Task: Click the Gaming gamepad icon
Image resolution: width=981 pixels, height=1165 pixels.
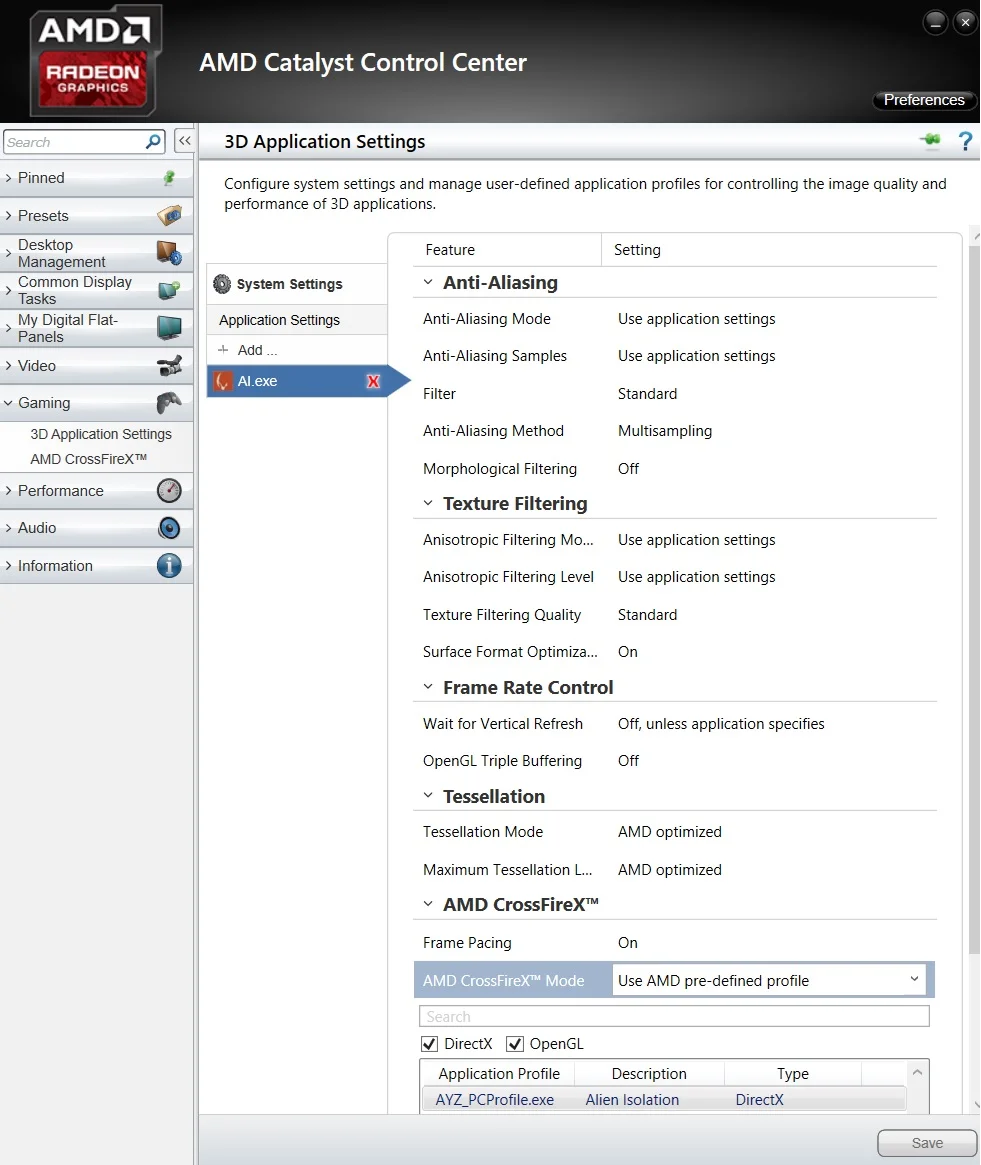Action: [x=169, y=403]
